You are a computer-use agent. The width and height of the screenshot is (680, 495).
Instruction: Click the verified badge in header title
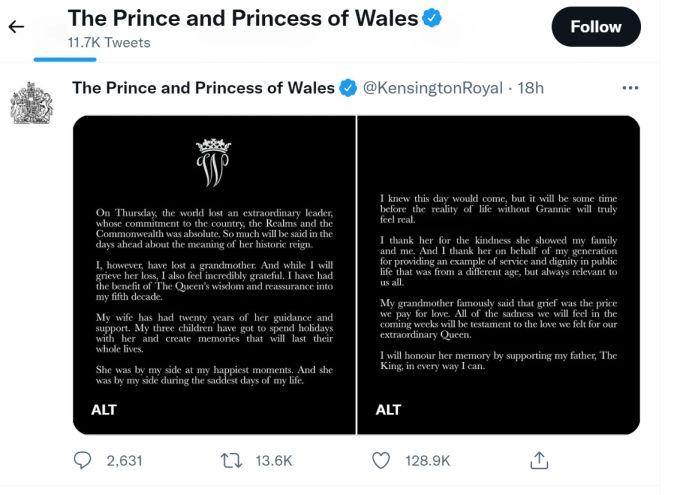[432, 18]
